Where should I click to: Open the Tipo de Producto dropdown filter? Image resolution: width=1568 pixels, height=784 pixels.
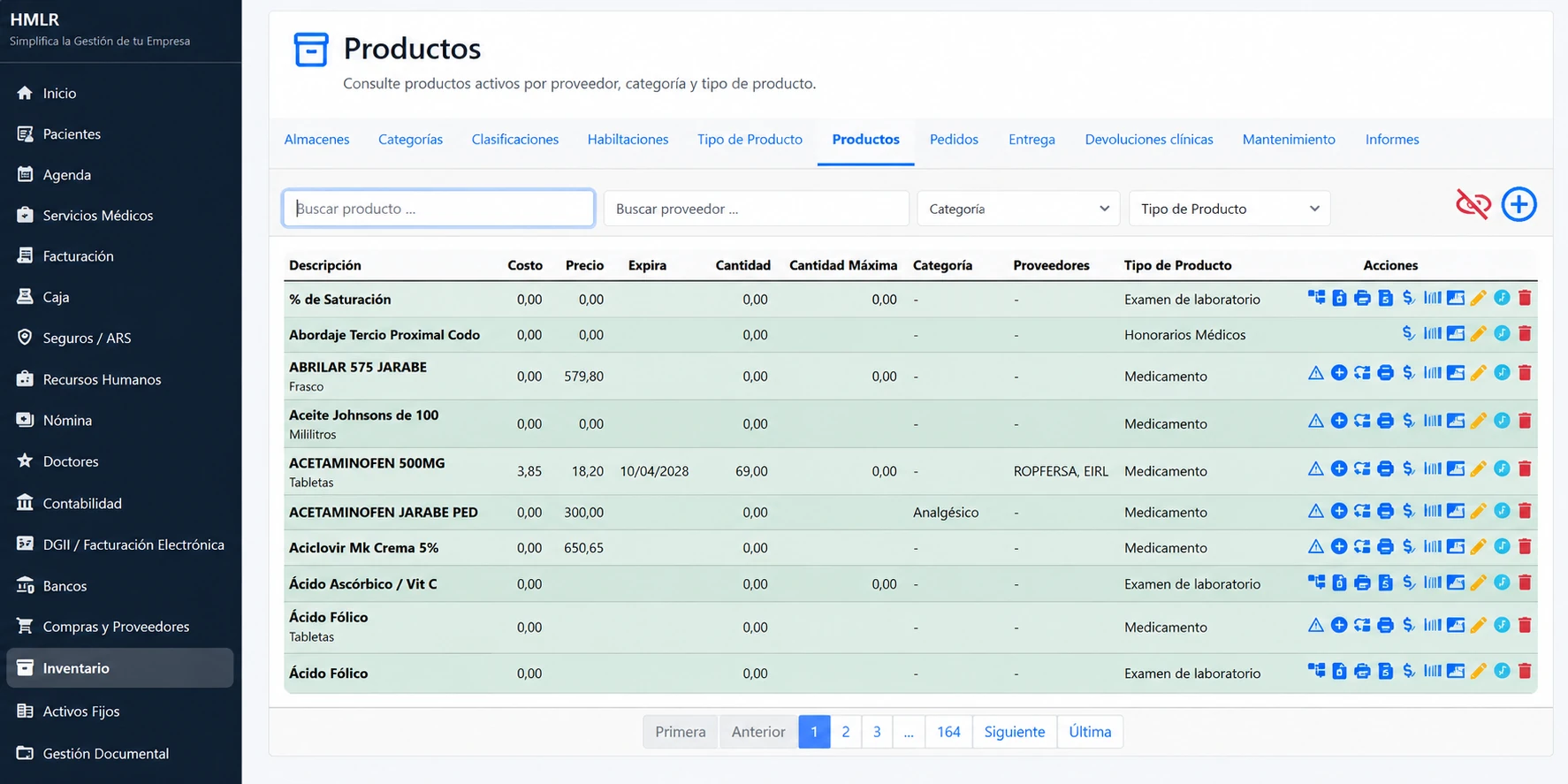pos(1229,209)
